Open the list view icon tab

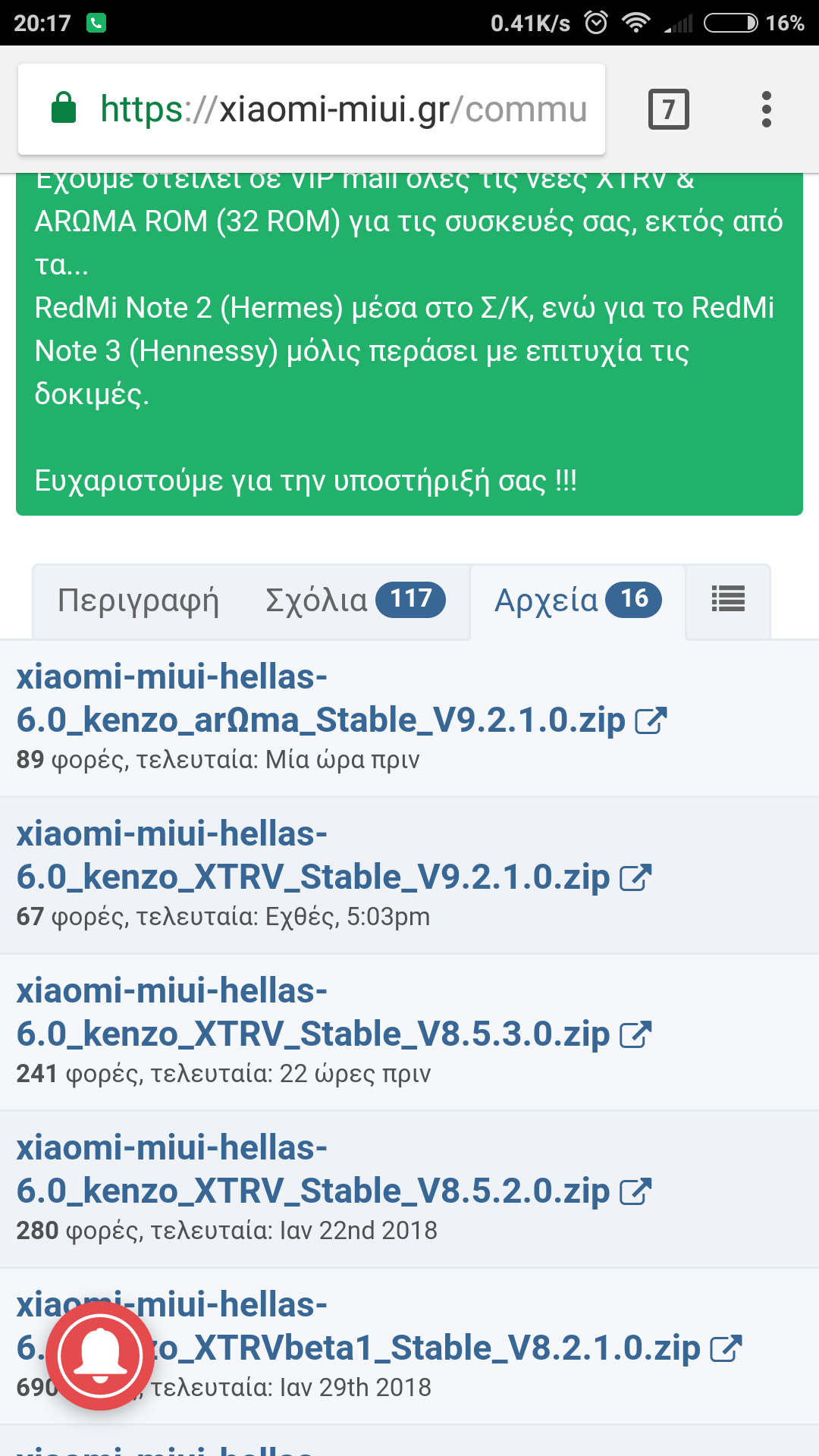728,600
